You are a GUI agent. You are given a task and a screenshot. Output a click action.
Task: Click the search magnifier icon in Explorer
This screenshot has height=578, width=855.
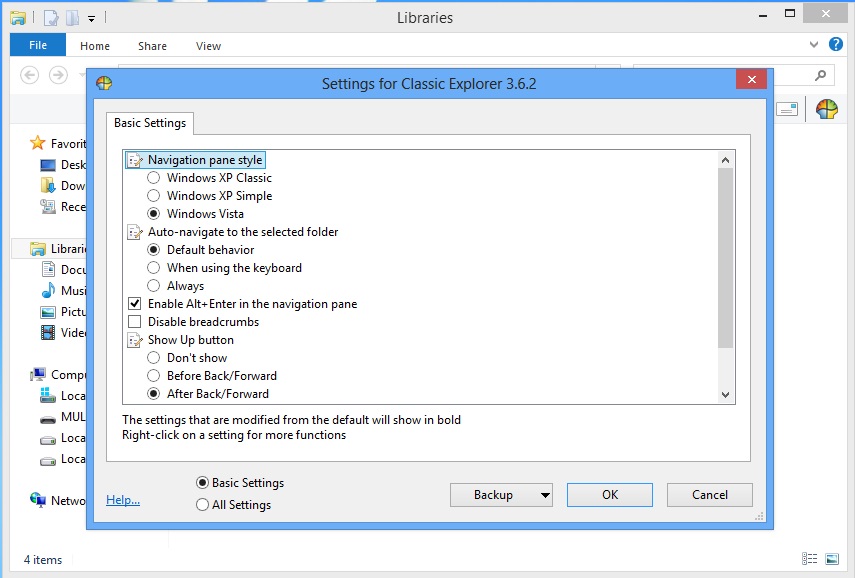820,75
